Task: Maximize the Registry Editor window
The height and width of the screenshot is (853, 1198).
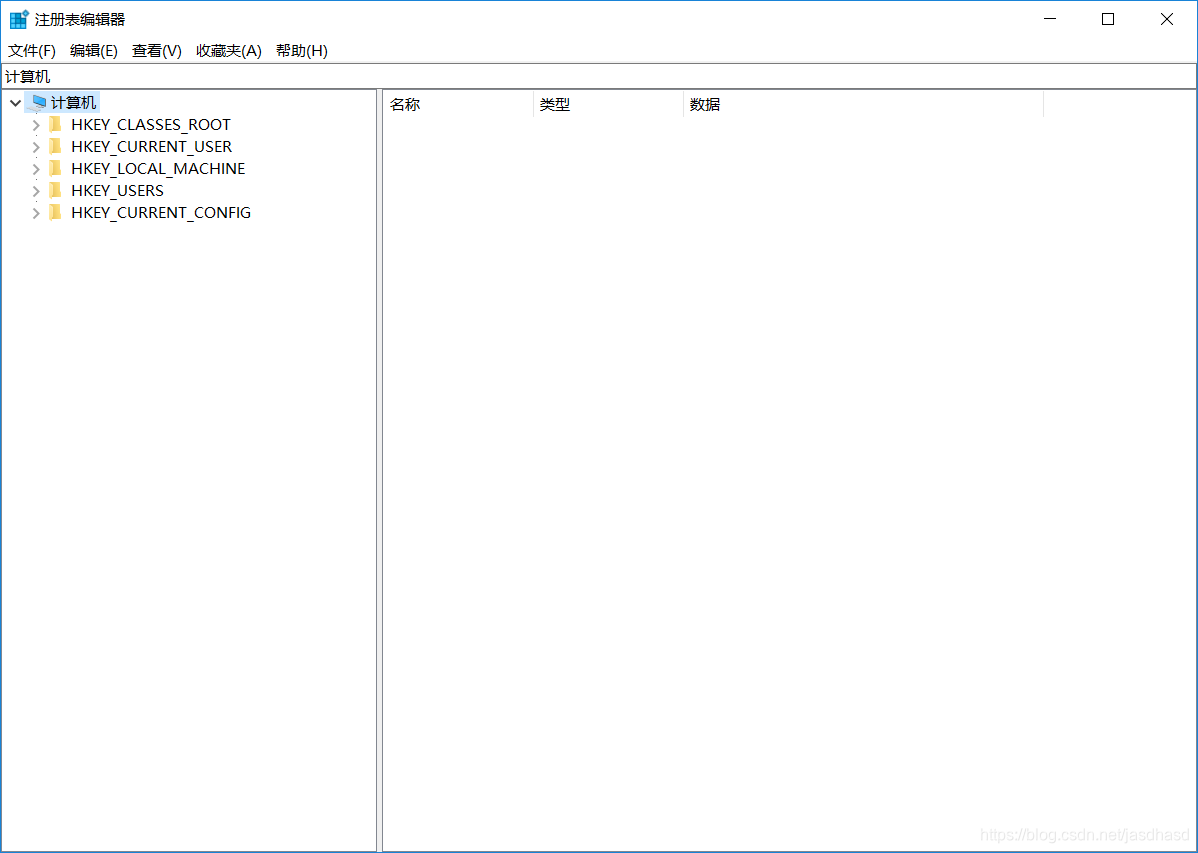Action: (1108, 19)
